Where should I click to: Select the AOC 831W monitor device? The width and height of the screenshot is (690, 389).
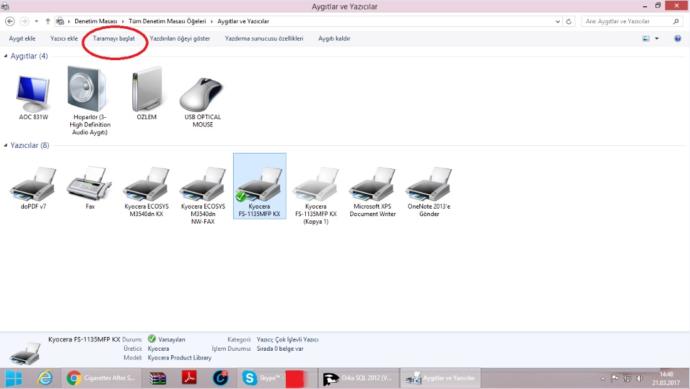click(33, 98)
